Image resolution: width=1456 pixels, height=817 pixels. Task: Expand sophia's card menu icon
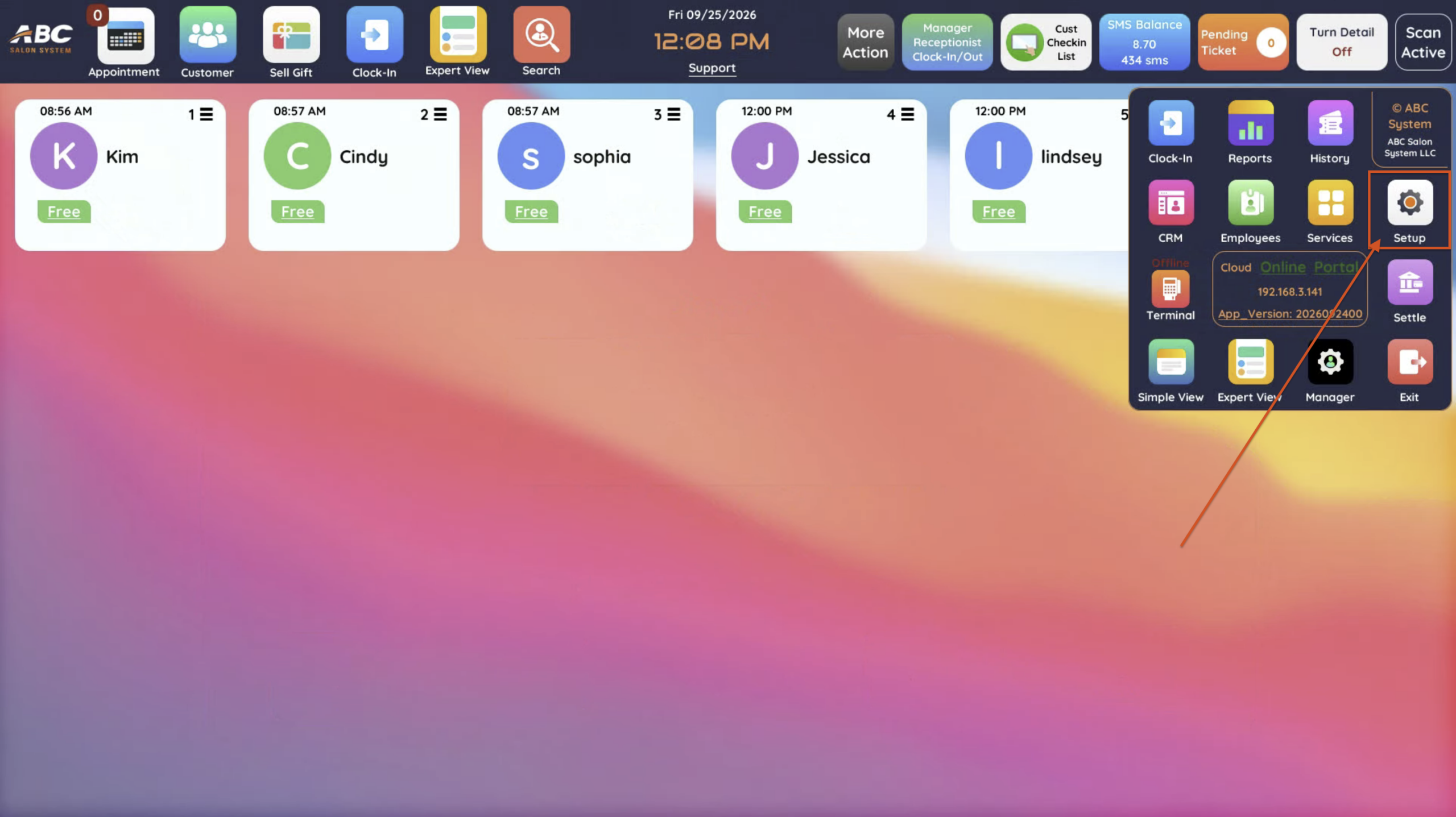[x=674, y=114]
